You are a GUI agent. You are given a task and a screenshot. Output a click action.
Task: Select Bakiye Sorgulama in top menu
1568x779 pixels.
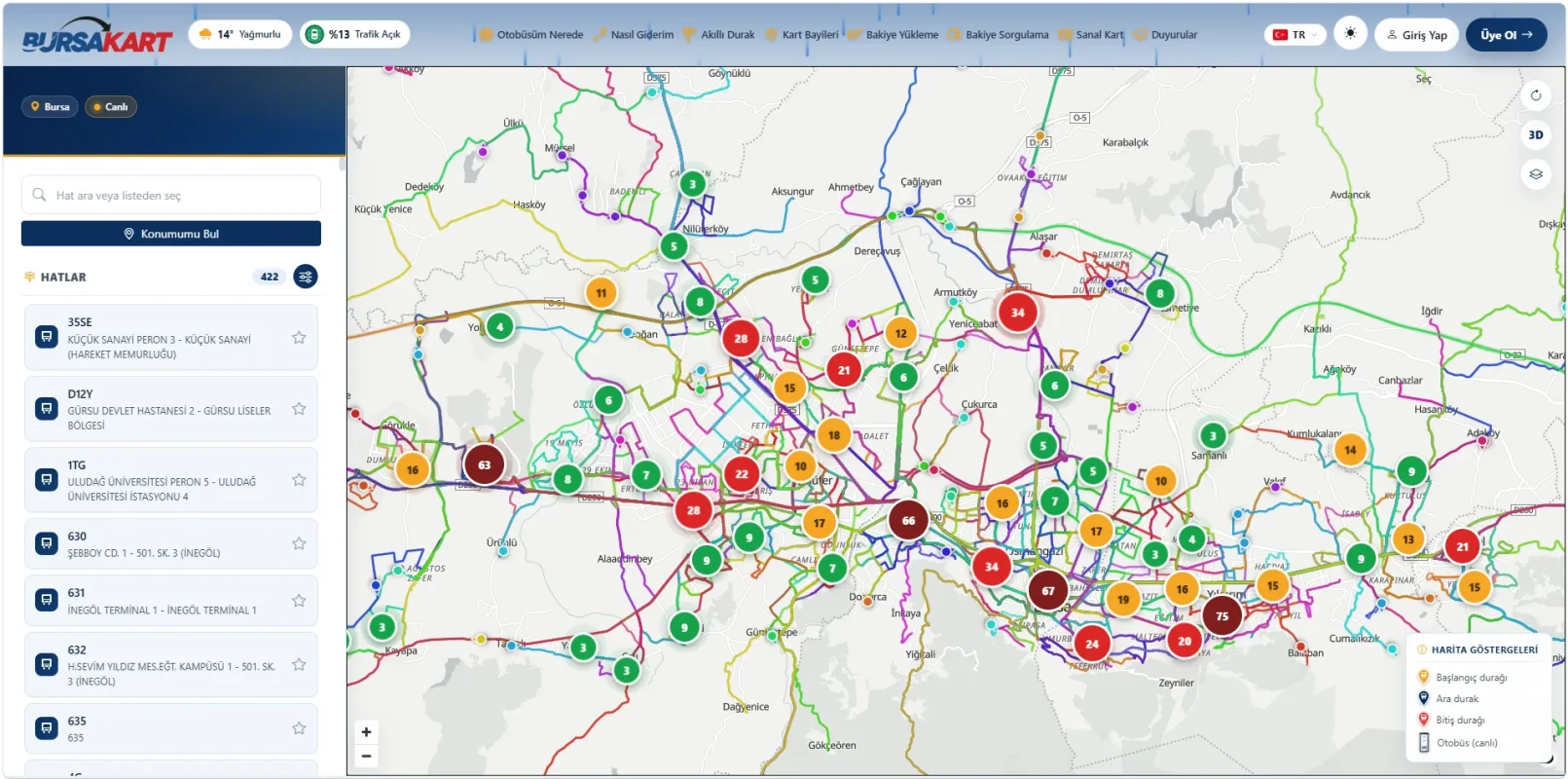pos(998,35)
